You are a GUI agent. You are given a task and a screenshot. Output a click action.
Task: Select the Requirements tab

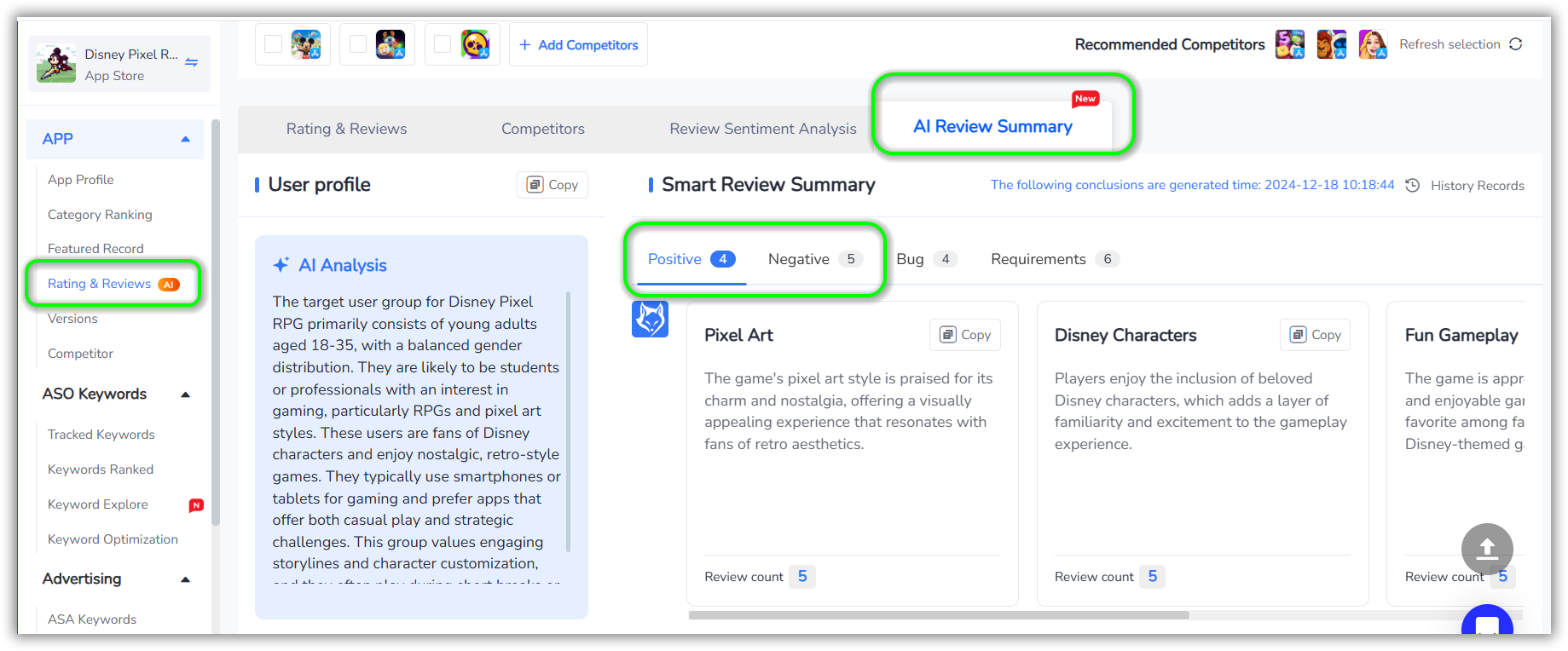[1055, 259]
